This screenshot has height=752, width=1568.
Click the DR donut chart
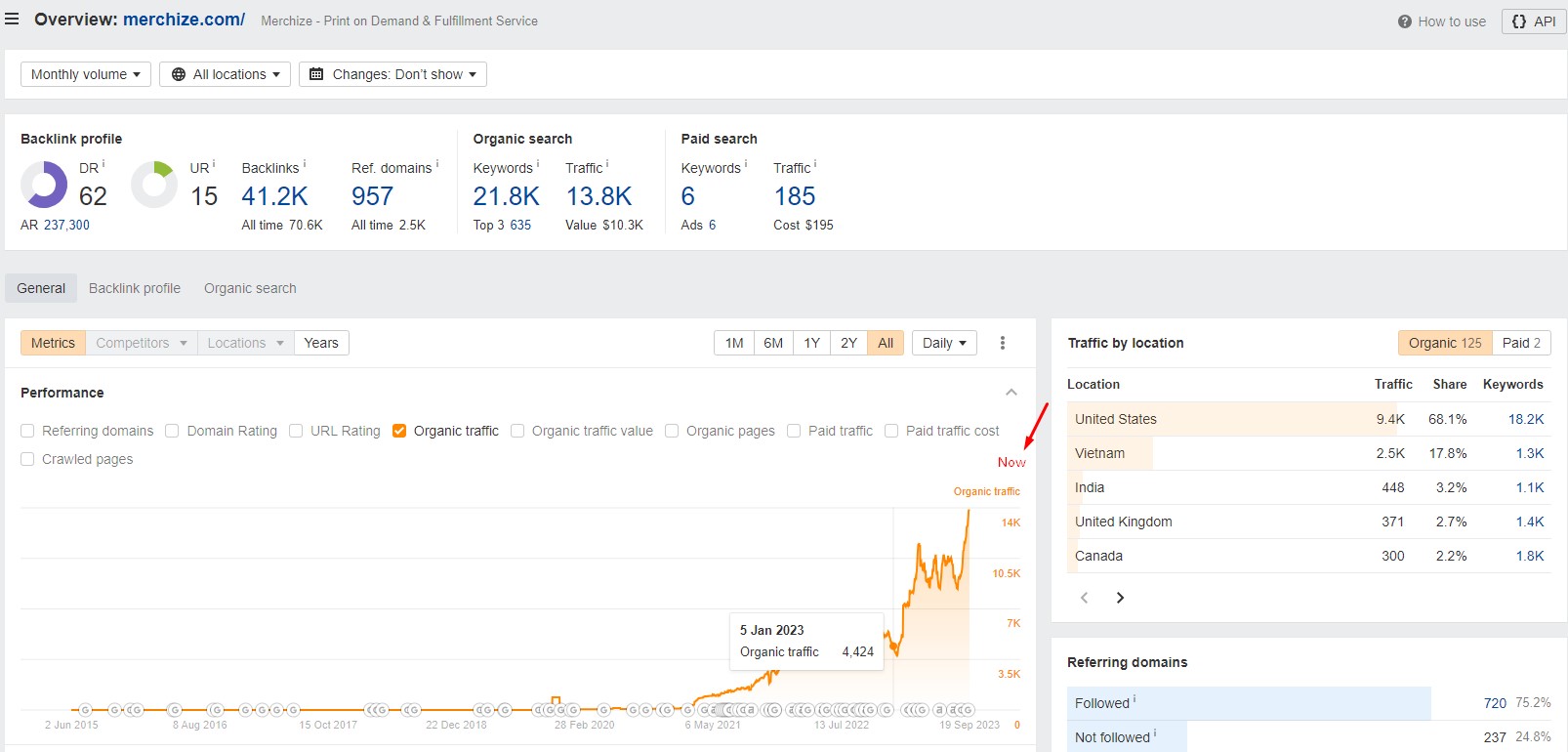(x=44, y=185)
